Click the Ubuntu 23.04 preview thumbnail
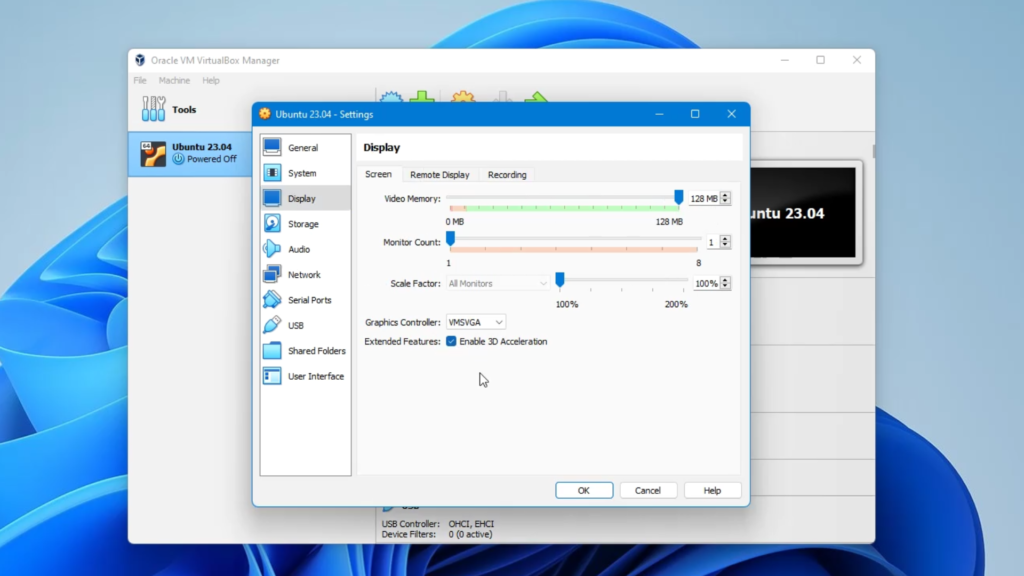Viewport: 1024px width, 576px height. 803,213
